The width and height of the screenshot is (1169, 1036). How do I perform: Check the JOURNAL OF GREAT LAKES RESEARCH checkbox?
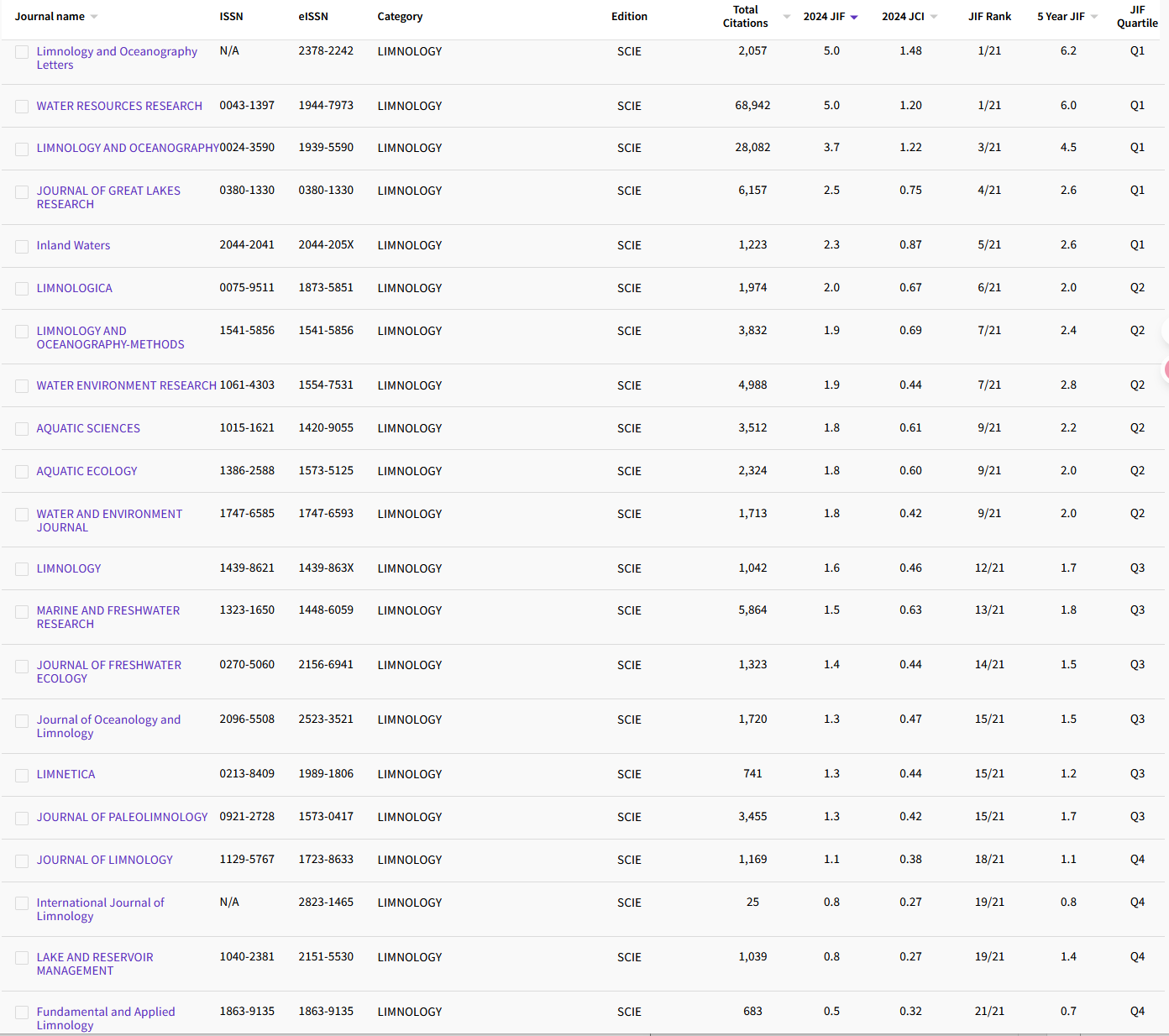[22, 192]
